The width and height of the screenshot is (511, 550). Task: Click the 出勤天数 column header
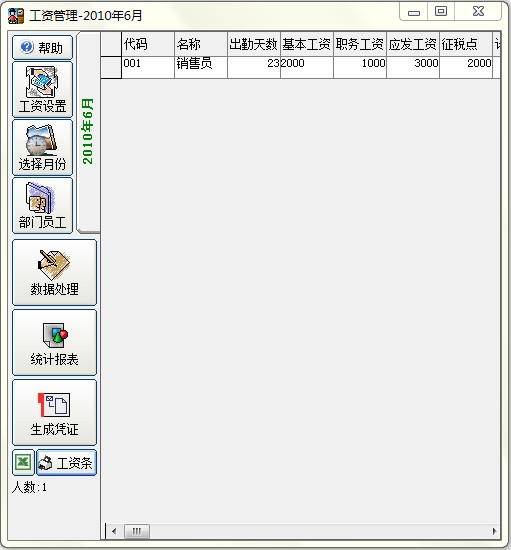click(254, 44)
